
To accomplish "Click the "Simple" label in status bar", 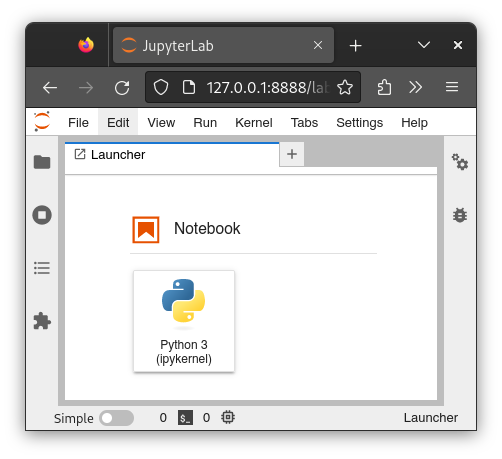I will tap(74, 418).
